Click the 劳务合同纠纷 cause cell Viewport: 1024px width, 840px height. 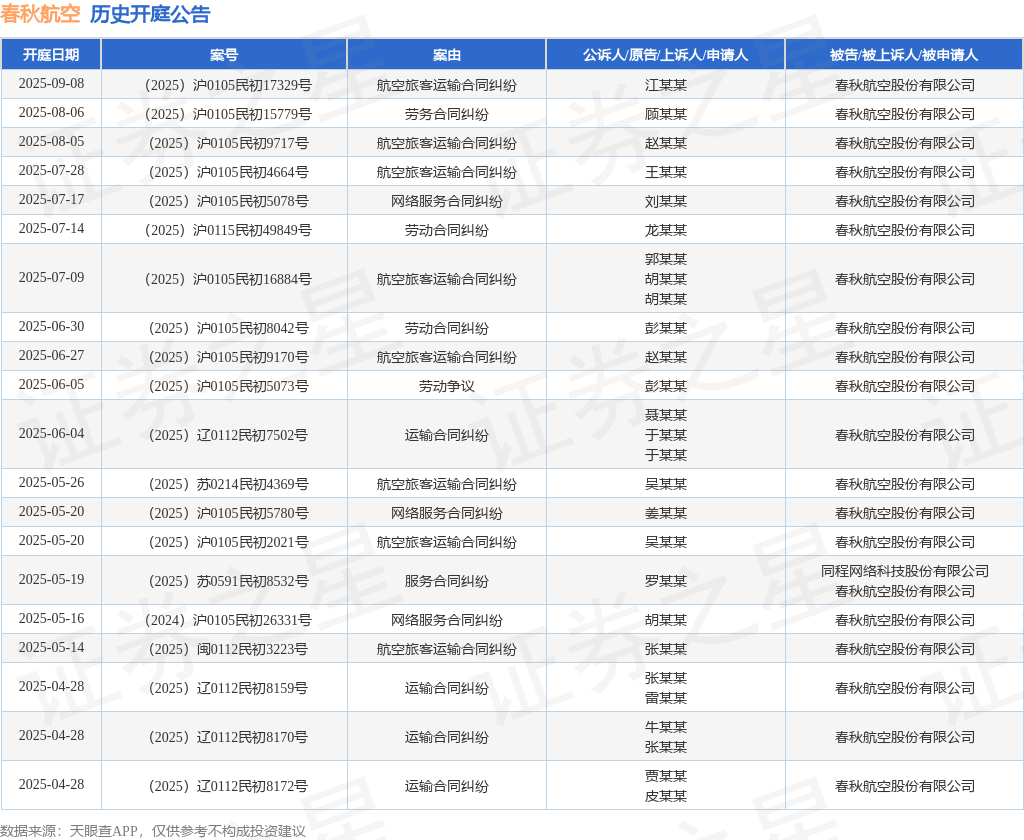447,114
